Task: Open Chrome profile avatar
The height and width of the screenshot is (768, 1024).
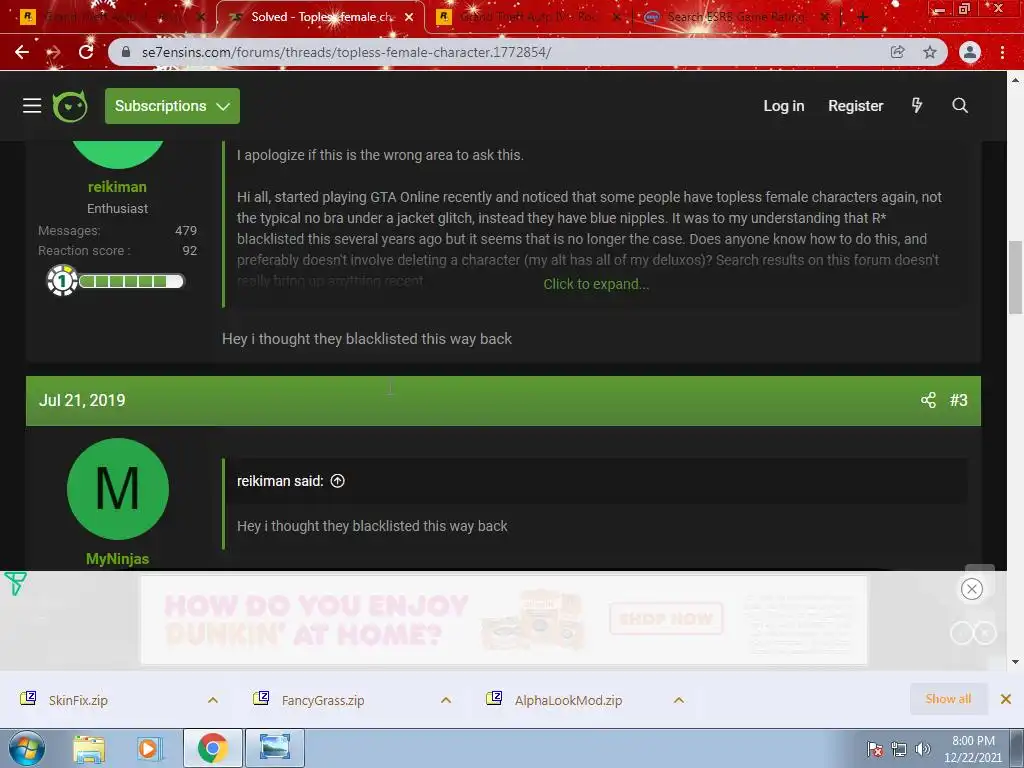Action: (970, 52)
